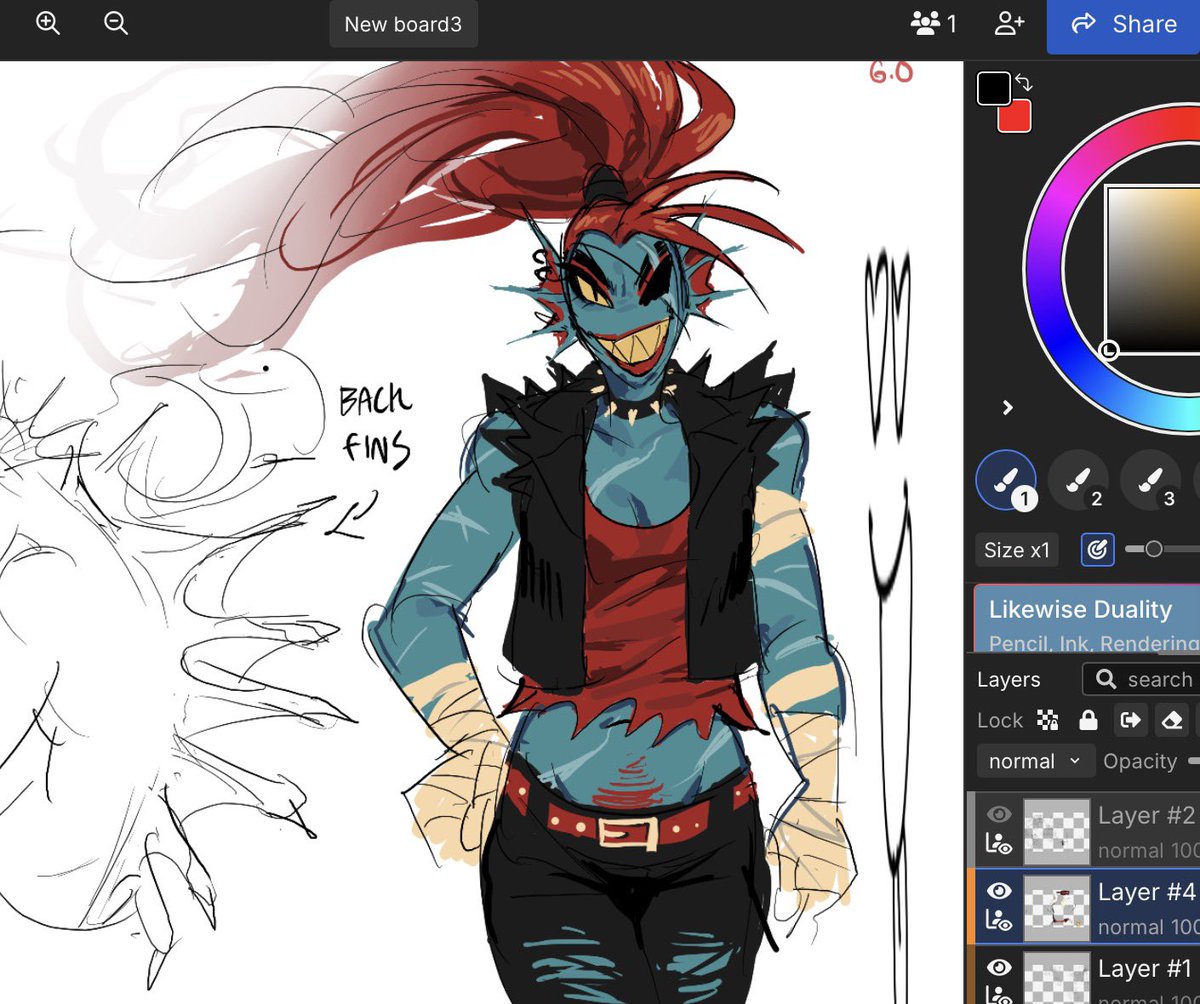This screenshot has width=1200, height=1004.
Task: Select brush slot 1
Action: pyautogui.click(x=1008, y=482)
